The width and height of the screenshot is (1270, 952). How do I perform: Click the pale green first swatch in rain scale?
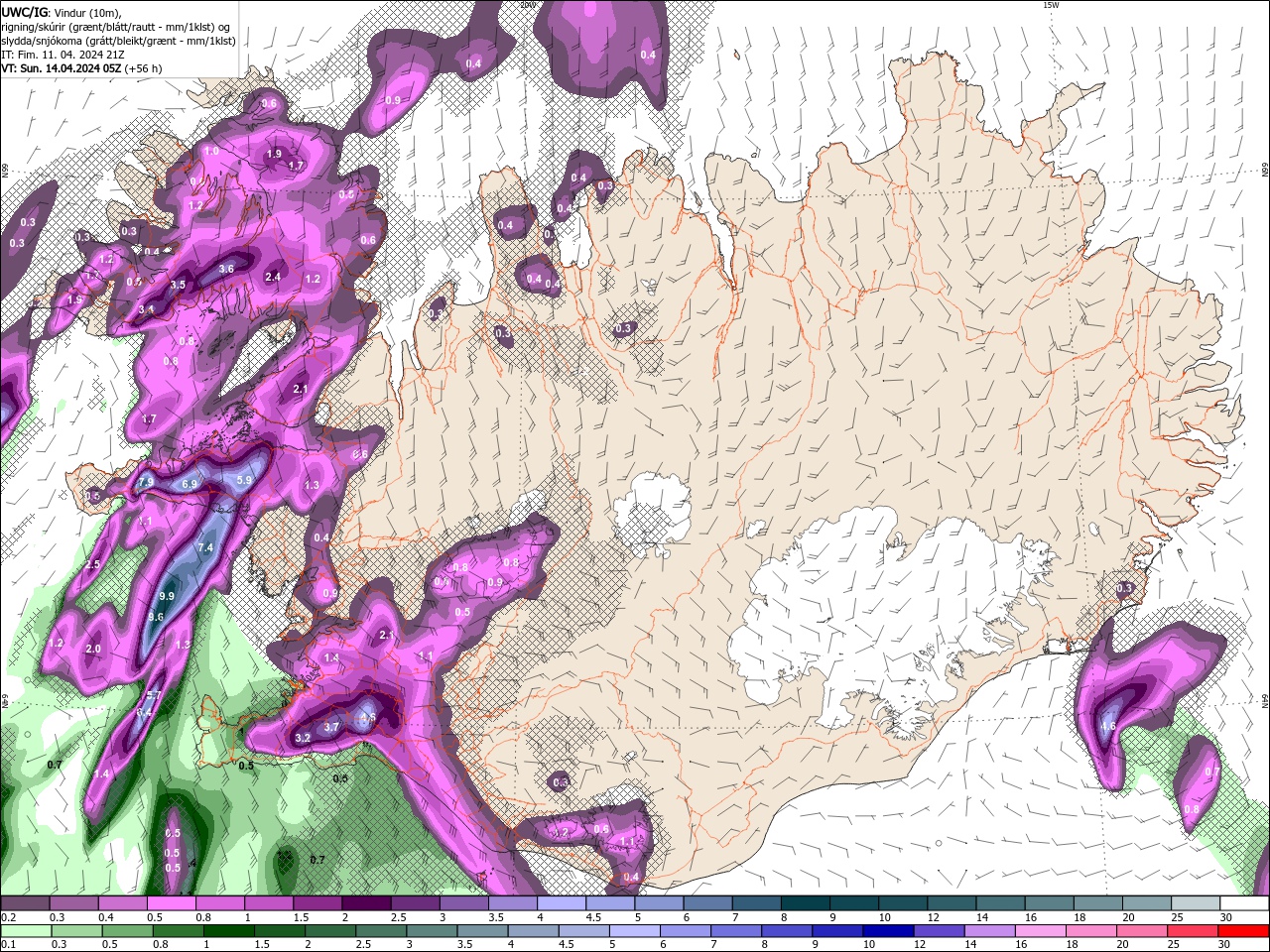pyautogui.click(x=26, y=931)
